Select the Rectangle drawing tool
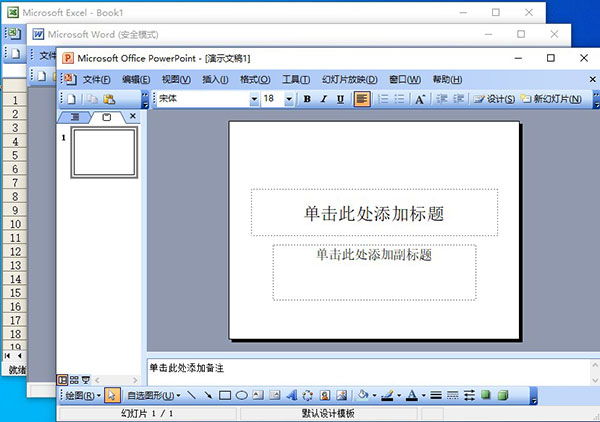Image resolution: width=600 pixels, height=422 pixels. click(x=225, y=395)
